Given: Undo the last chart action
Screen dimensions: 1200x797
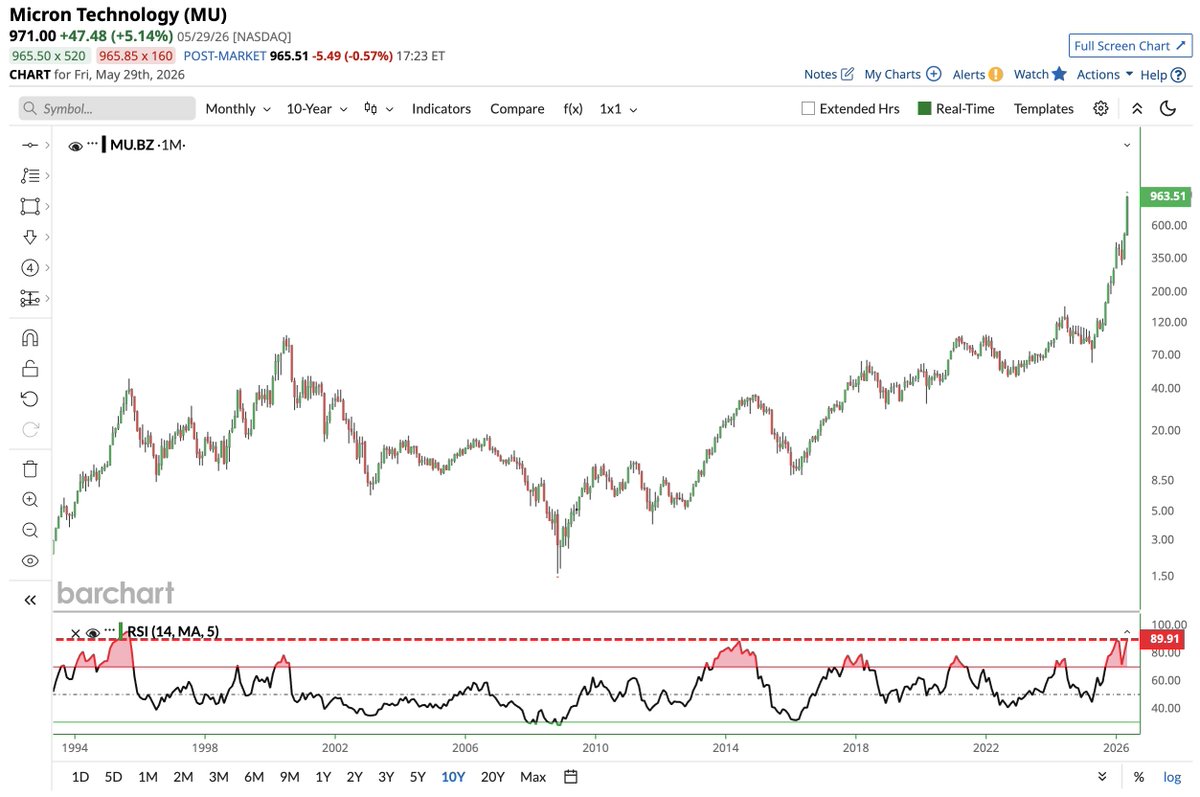Looking at the screenshot, I should [x=30, y=399].
